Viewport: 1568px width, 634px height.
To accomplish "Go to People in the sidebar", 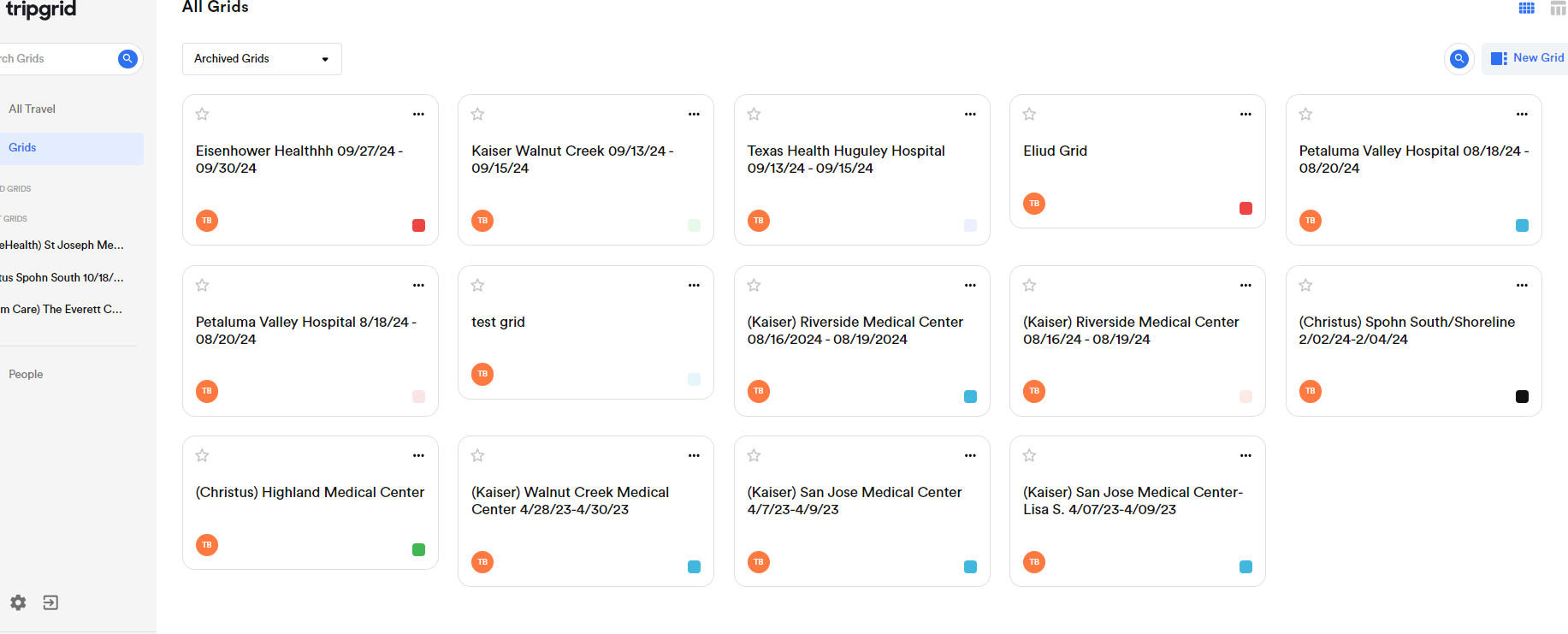I will pyautogui.click(x=26, y=374).
